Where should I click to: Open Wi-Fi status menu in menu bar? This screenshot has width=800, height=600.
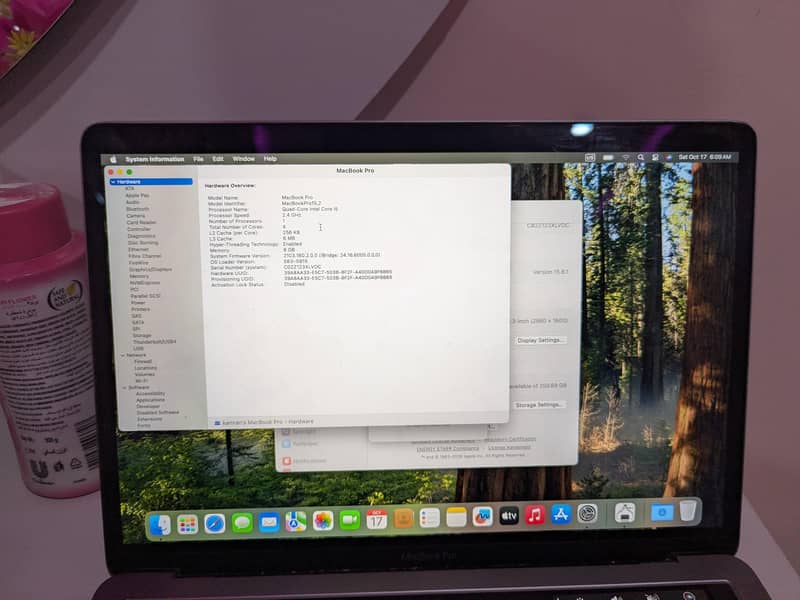pyautogui.click(x=626, y=158)
